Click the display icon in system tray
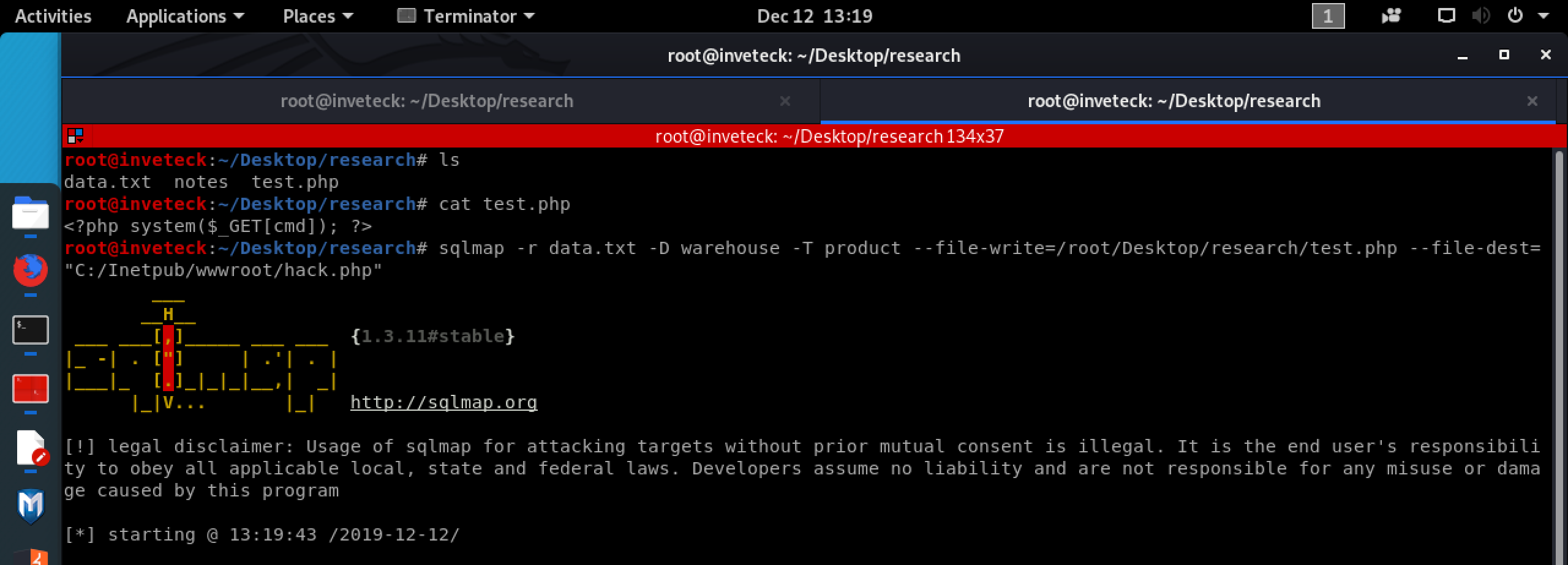The height and width of the screenshot is (565, 1568). coord(1446,16)
